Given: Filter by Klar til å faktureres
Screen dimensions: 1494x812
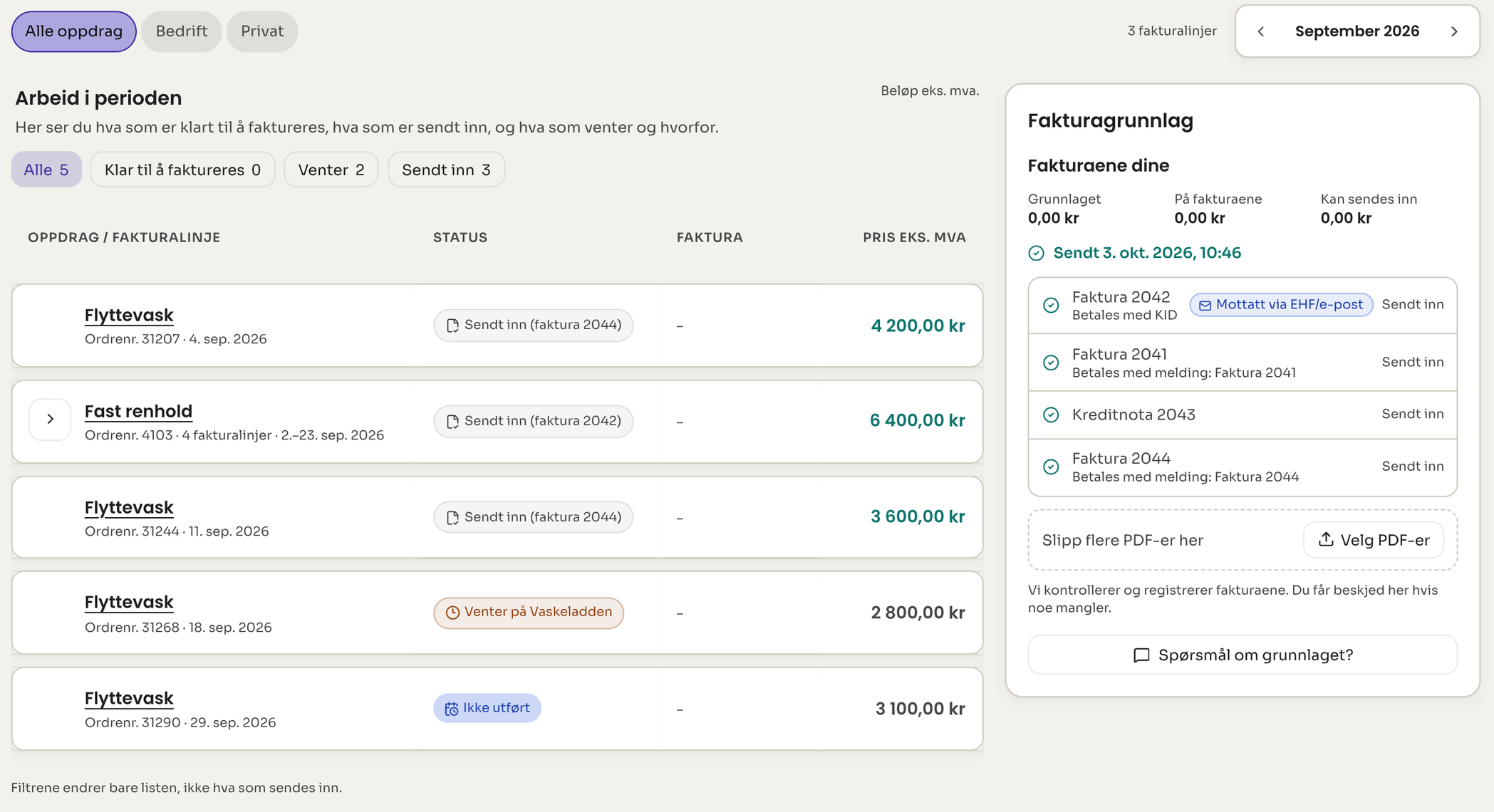Looking at the screenshot, I should [x=182, y=170].
